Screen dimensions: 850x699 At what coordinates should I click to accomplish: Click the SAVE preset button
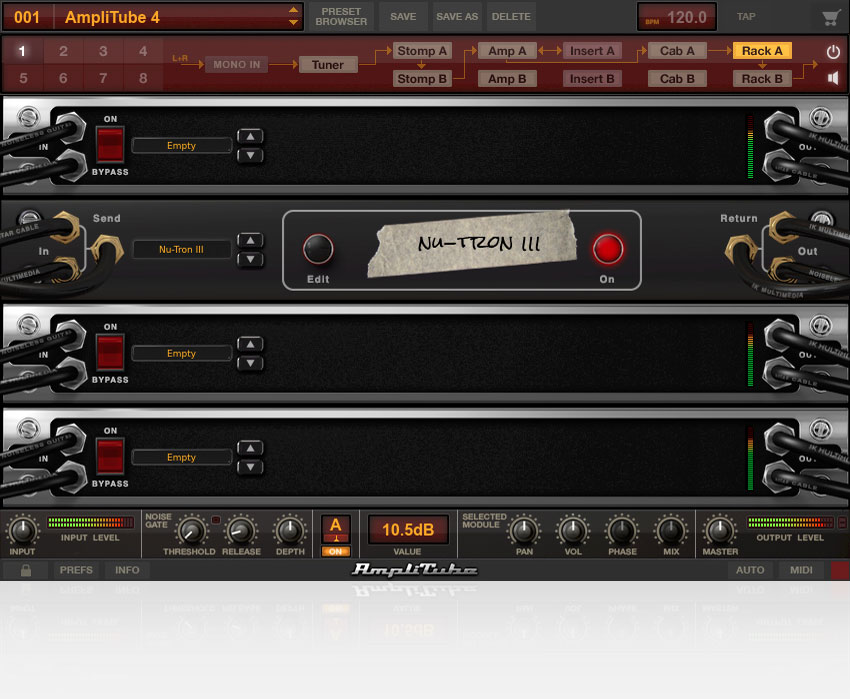point(403,17)
